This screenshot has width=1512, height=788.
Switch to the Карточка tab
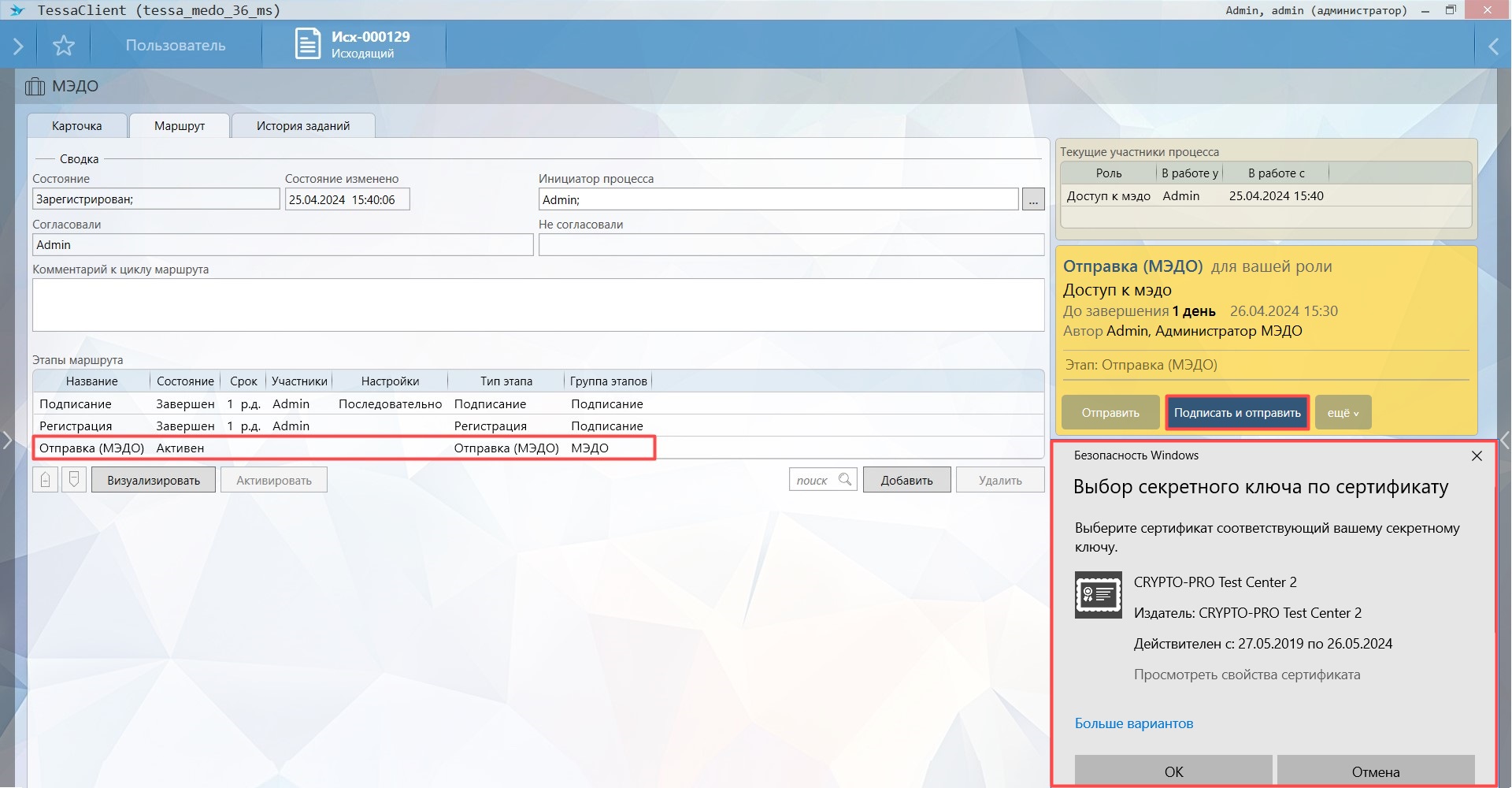point(77,126)
